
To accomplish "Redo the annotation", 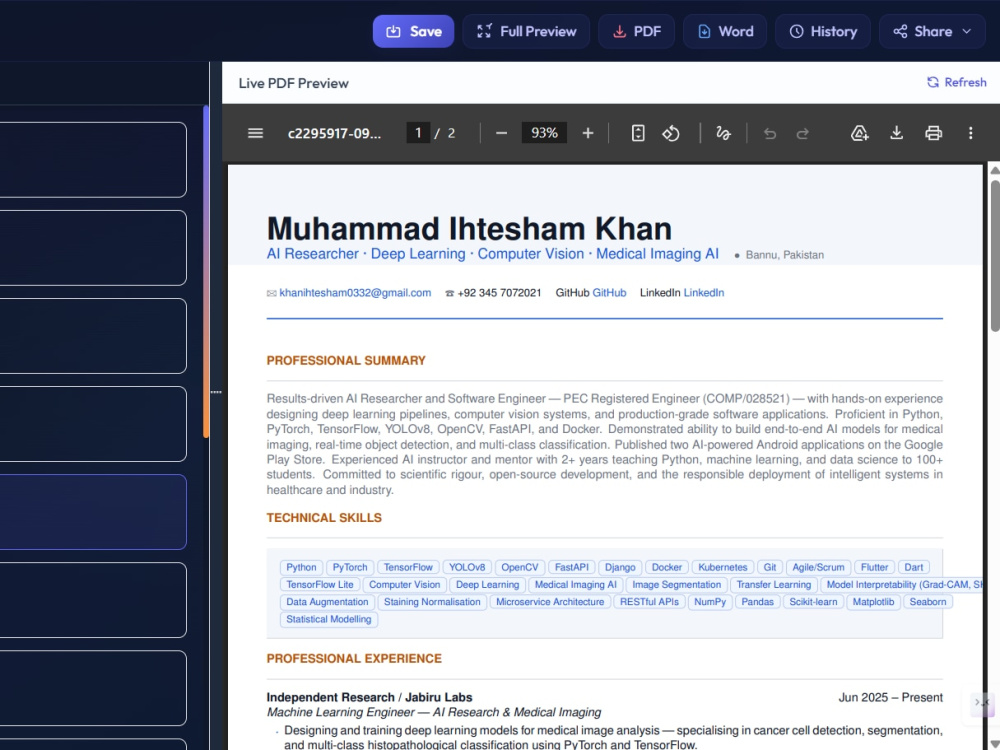I will pos(803,133).
